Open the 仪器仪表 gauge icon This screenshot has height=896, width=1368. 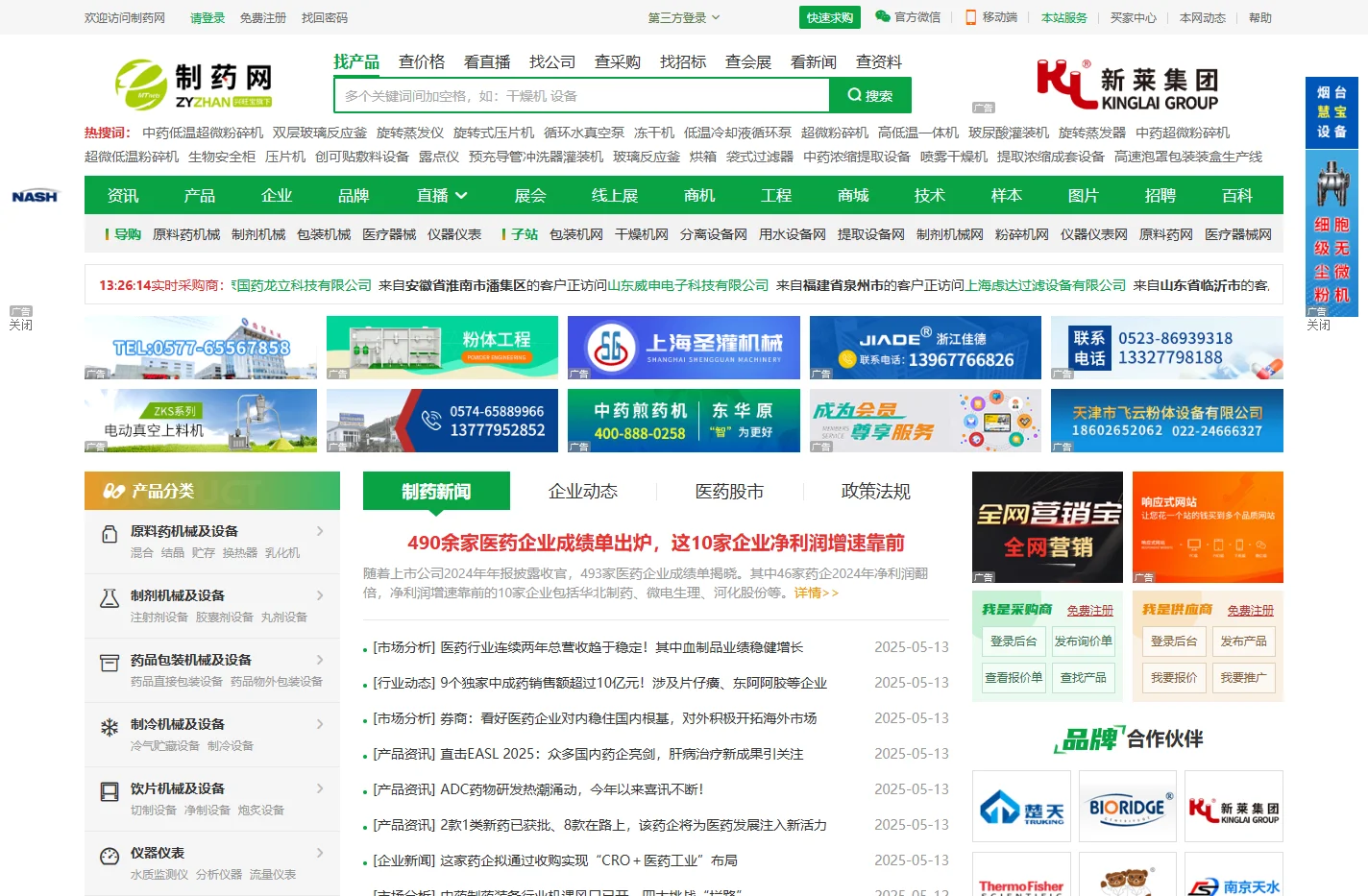coord(110,856)
